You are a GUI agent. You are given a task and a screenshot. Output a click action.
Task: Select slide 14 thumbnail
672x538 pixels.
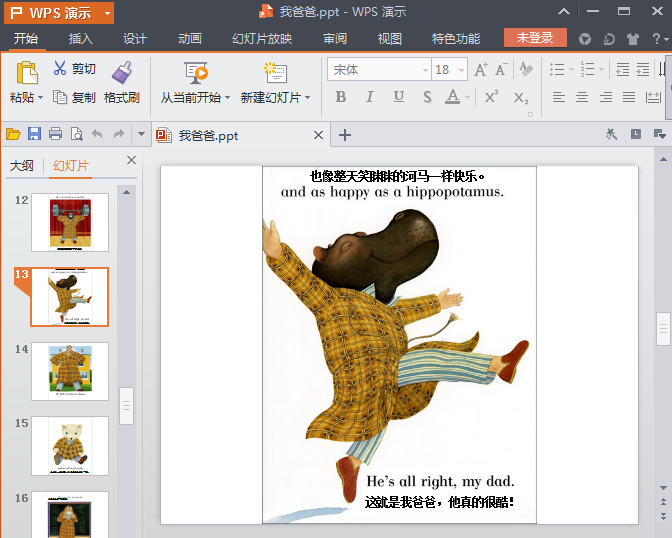pos(69,371)
